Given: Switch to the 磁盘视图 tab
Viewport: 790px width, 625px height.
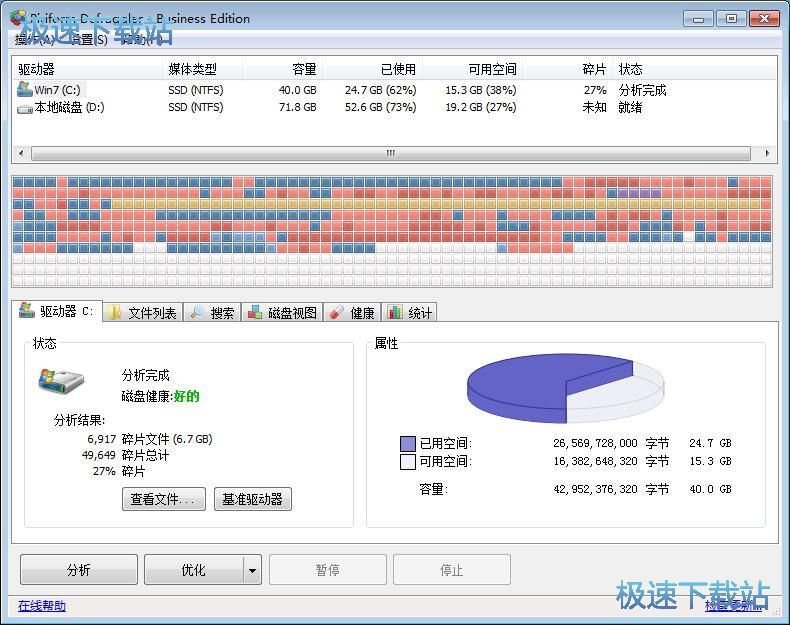Looking at the screenshot, I should click(x=282, y=313).
